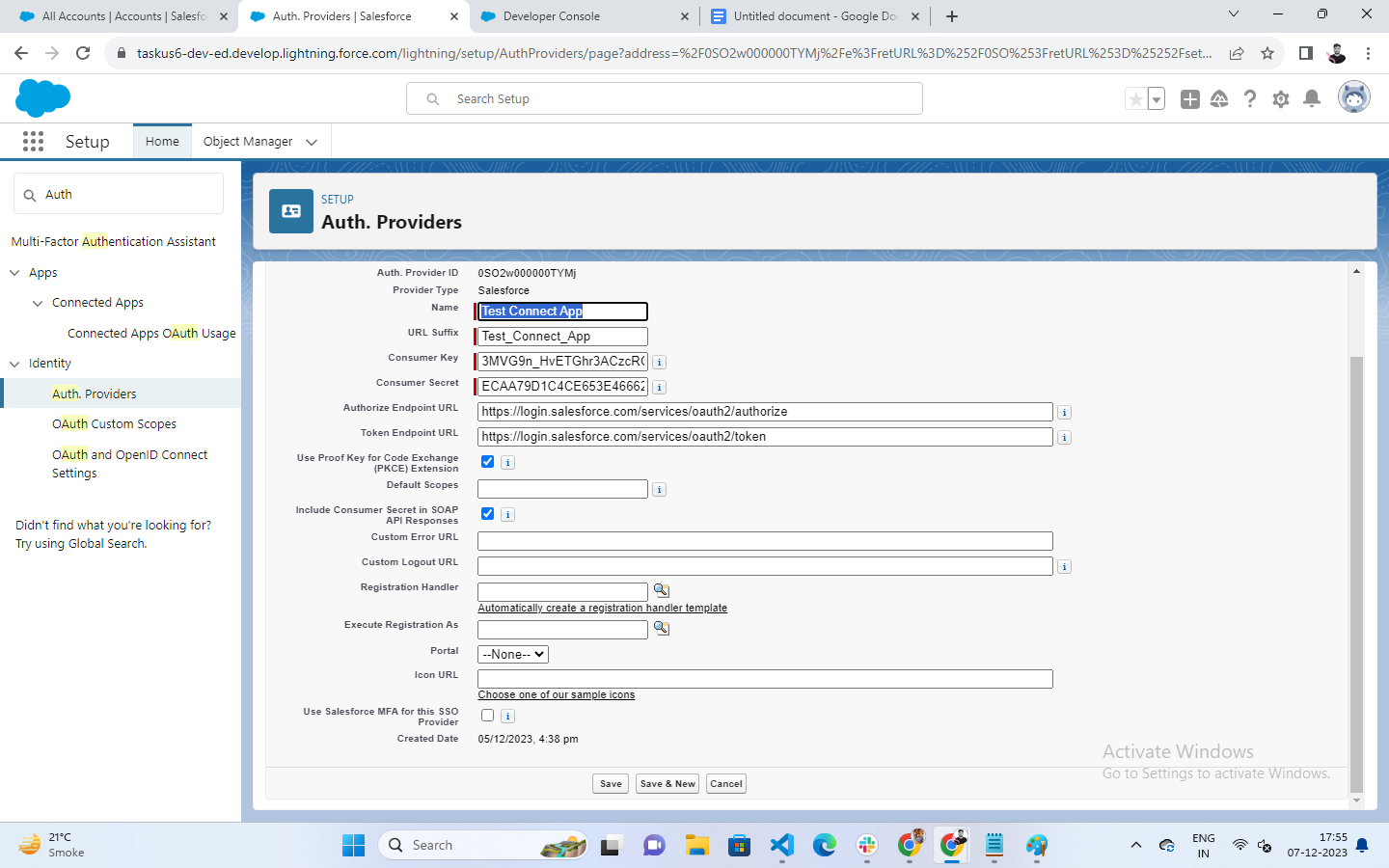Screen dimensions: 1389x868
Task: Click the Quick Find box containing Auth
Action: click(x=119, y=194)
